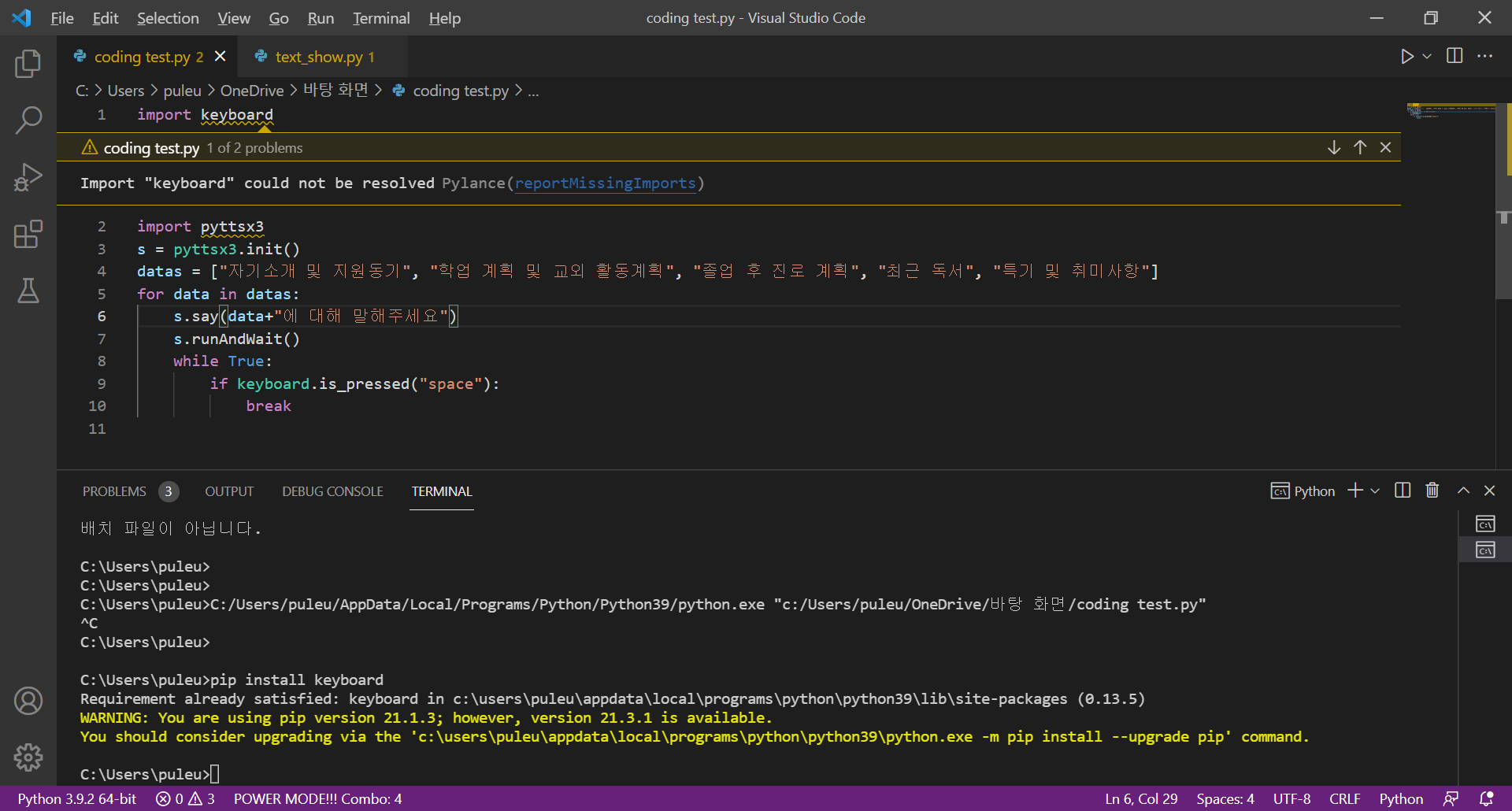Change indentation via Spaces: 4
This screenshot has height=811, width=1512.
(x=1225, y=798)
